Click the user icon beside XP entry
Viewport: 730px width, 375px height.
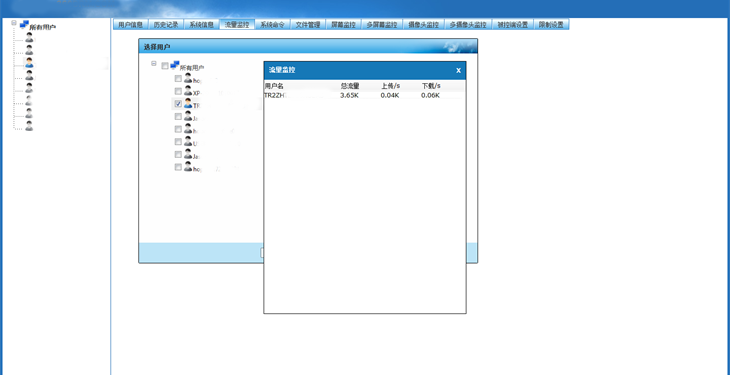point(188,91)
